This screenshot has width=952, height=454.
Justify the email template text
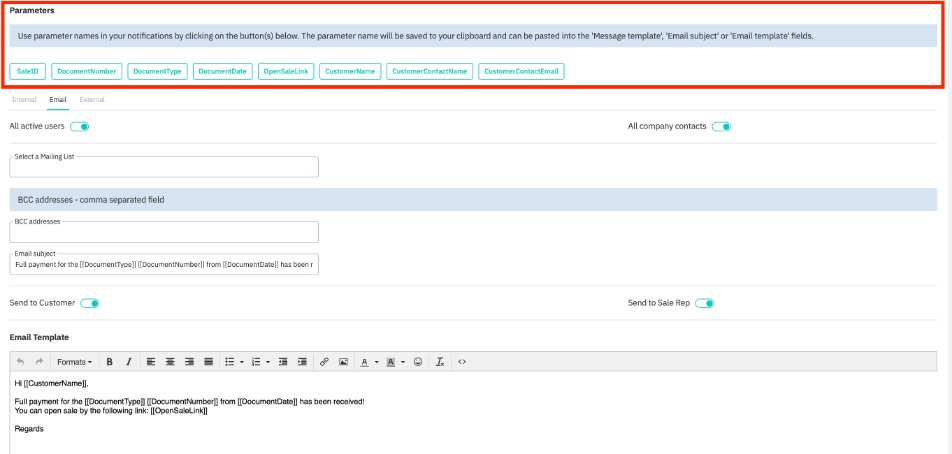pyautogui.click(x=208, y=362)
